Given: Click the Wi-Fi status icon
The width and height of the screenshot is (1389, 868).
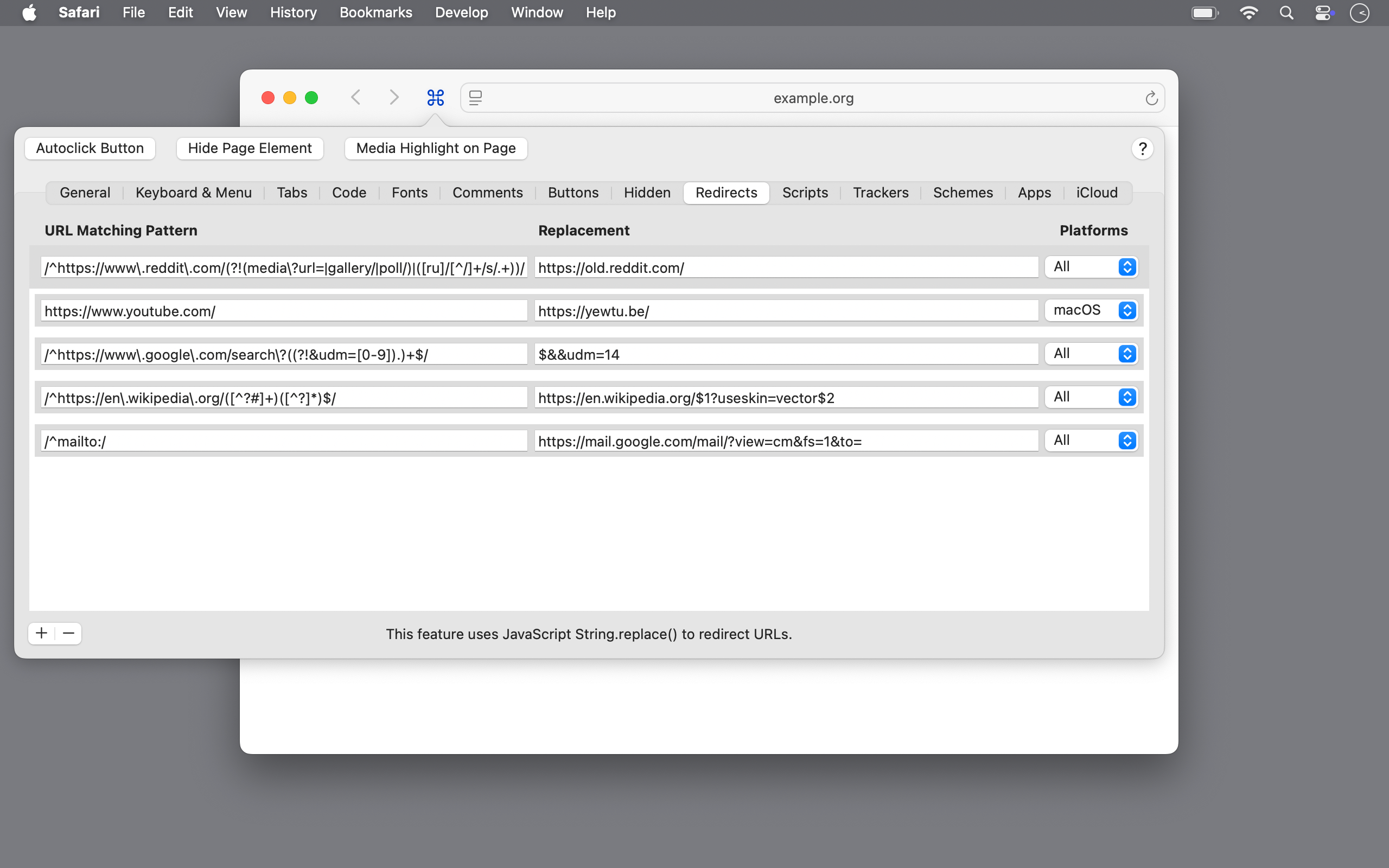Looking at the screenshot, I should click(x=1248, y=12).
